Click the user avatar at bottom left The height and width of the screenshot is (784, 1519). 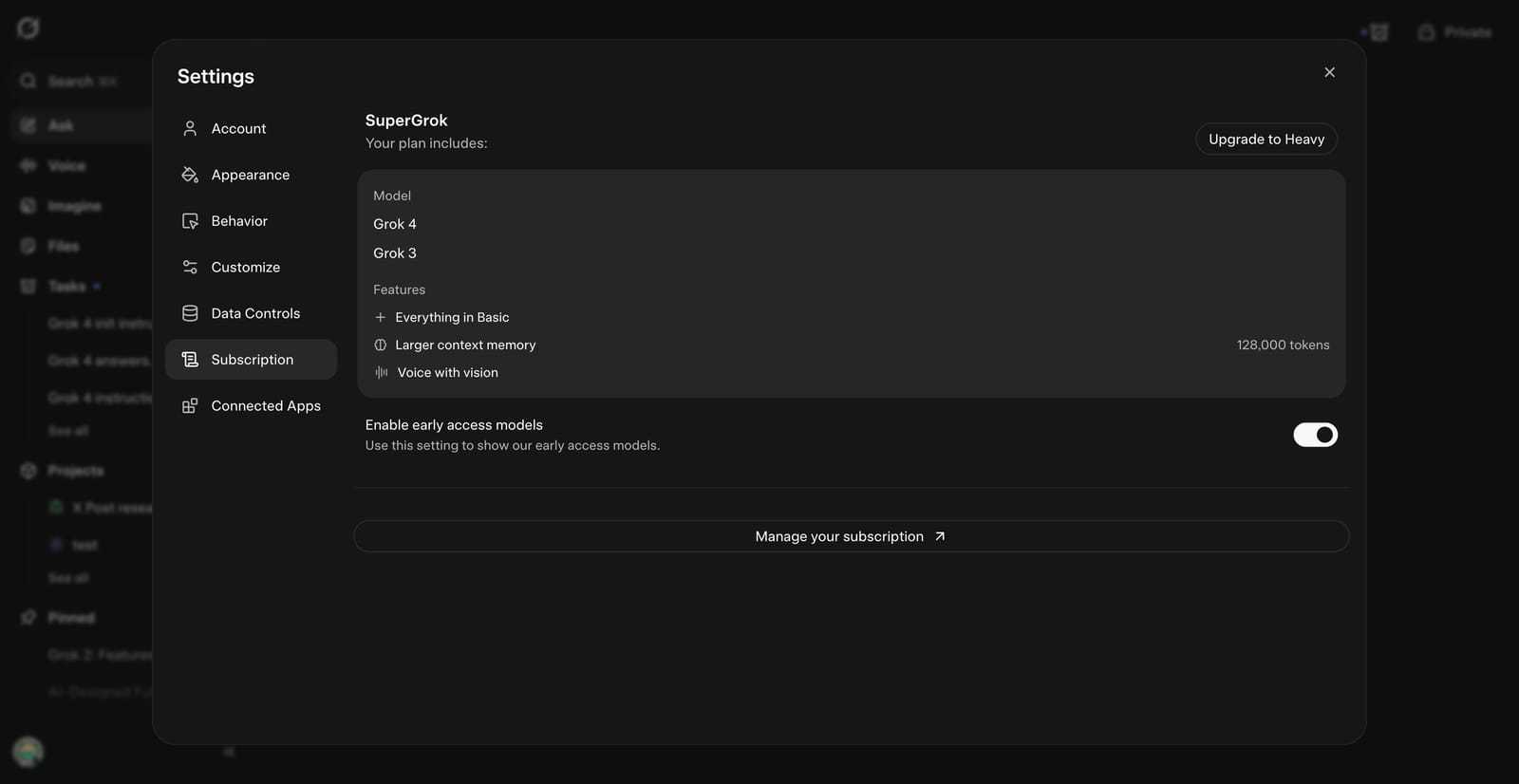[x=28, y=752]
